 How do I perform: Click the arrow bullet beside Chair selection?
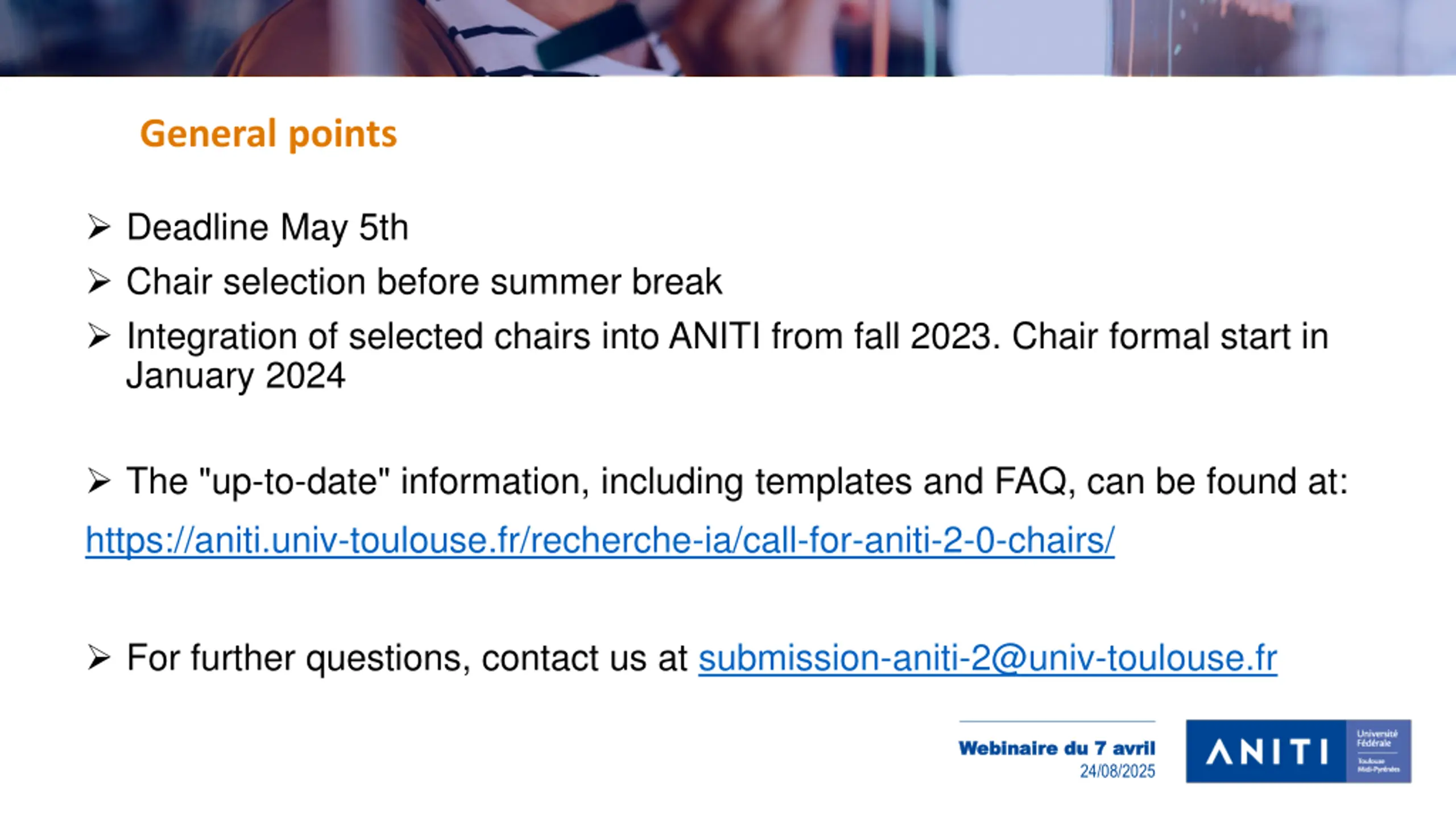(x=99, y=282)
